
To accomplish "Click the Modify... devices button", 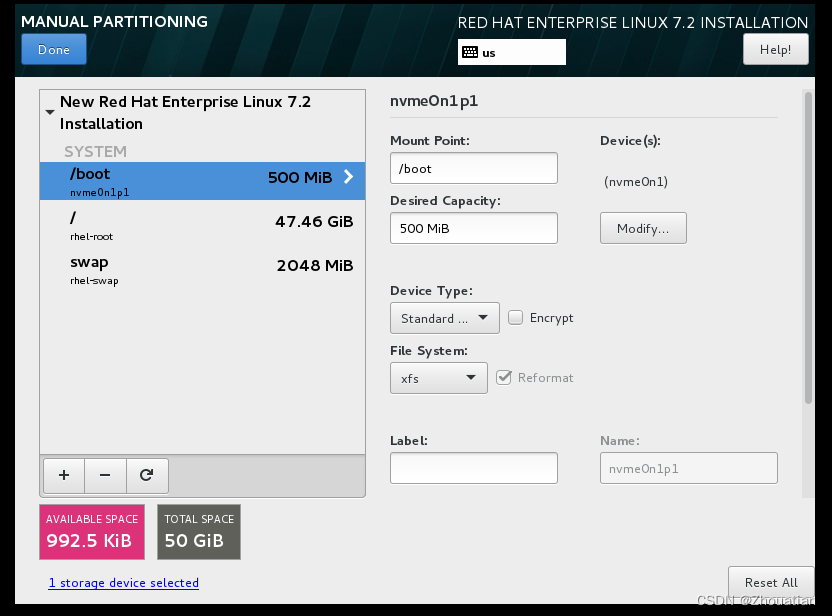I will [643, 228].
